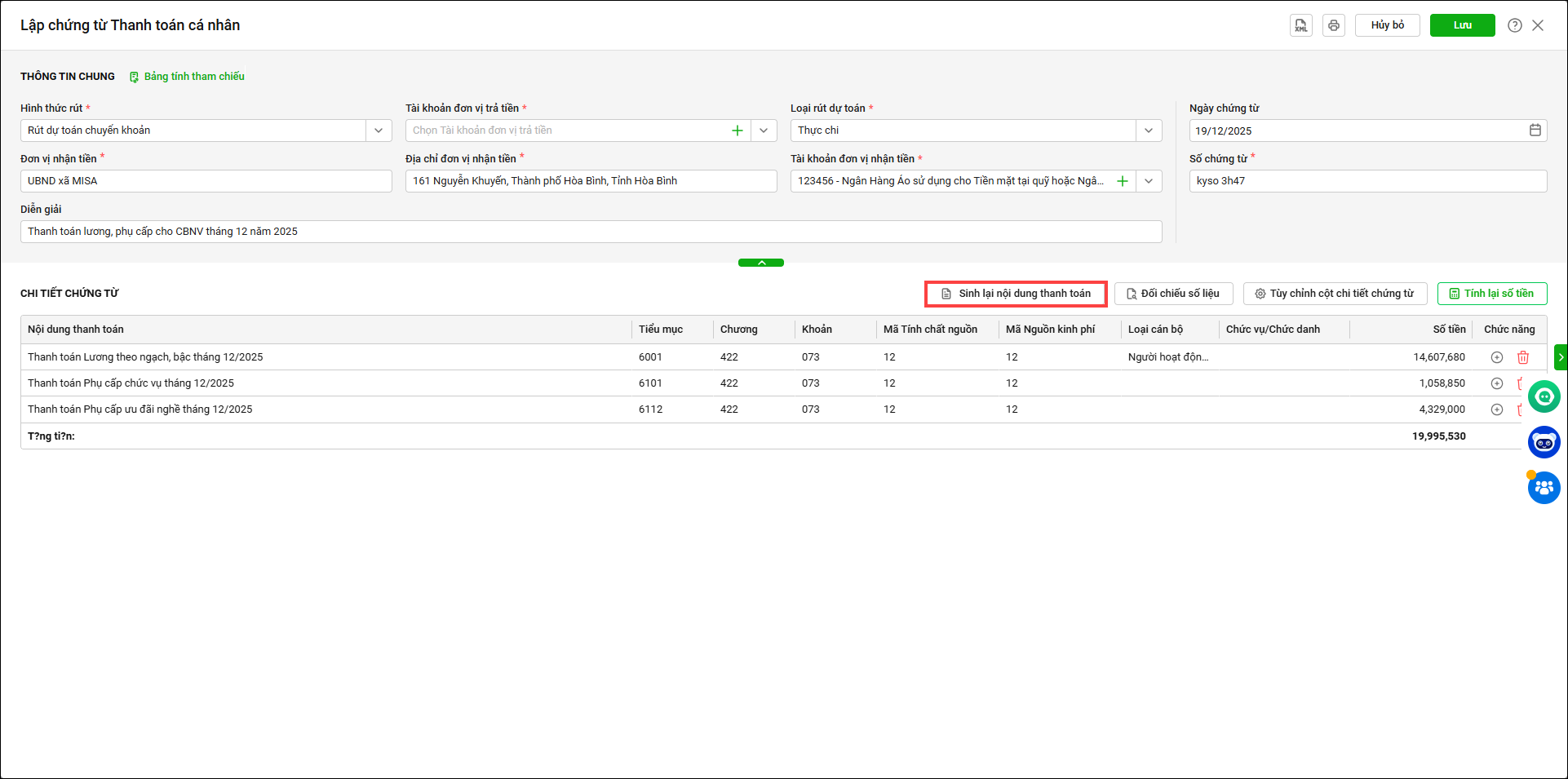Expand the Loại rút dự toán dropdown
This screenshot has width=1568, height=779.
coord(1149,131)
